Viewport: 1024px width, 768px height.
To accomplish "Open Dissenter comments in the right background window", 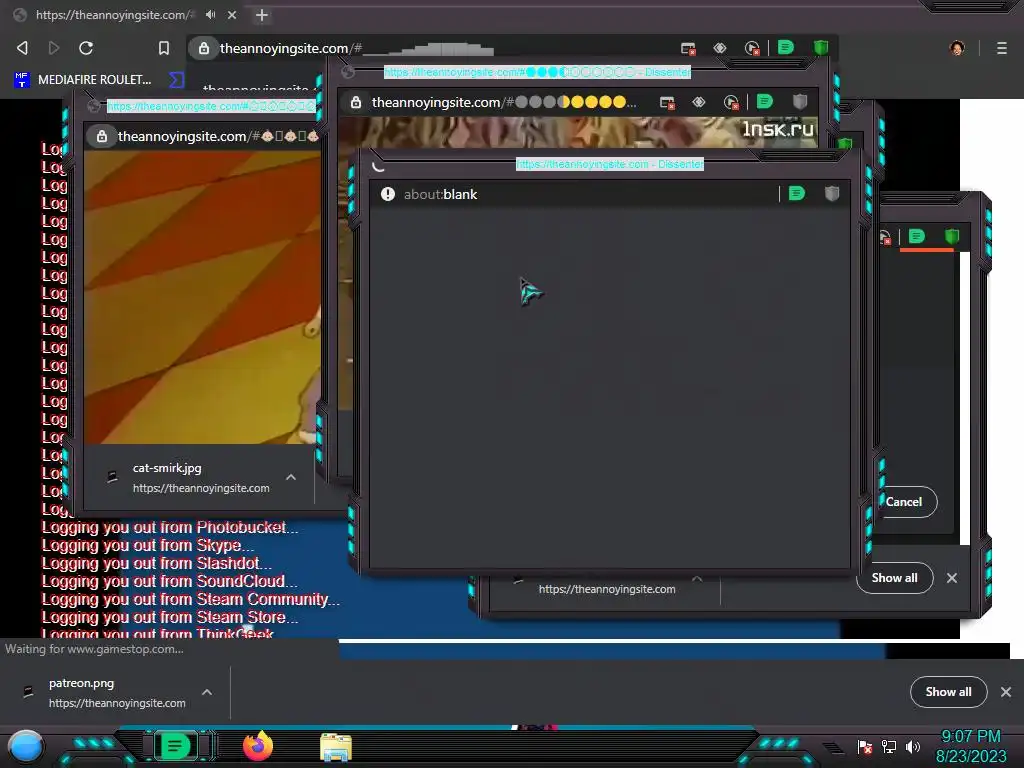I will (917, 236).
